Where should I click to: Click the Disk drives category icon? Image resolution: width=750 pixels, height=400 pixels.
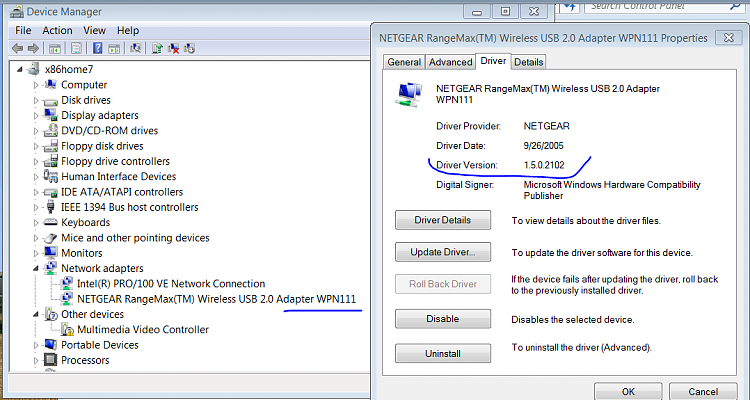tap(50, 100)
